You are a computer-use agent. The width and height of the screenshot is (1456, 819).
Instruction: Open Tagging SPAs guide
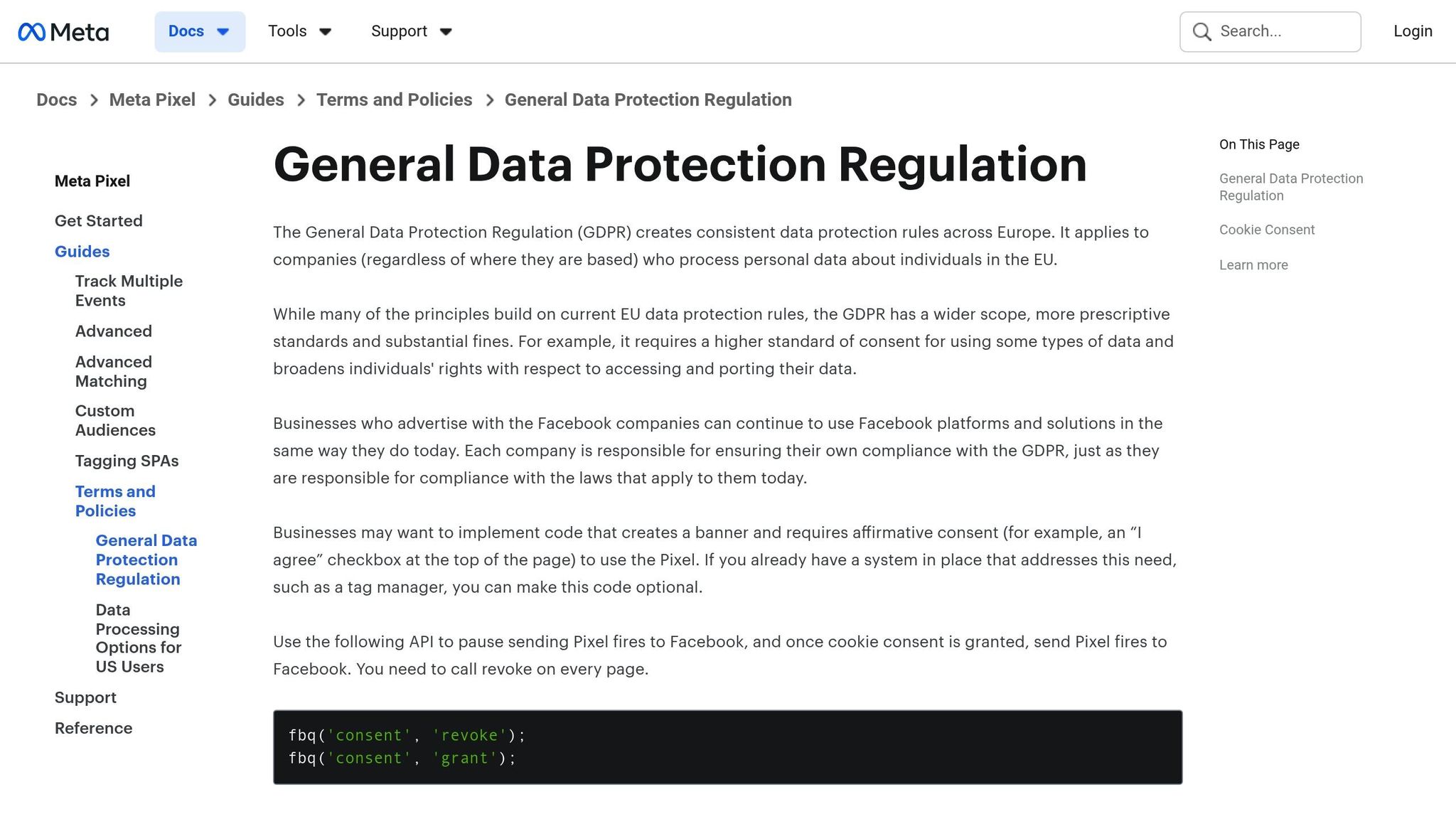(127, 461)
